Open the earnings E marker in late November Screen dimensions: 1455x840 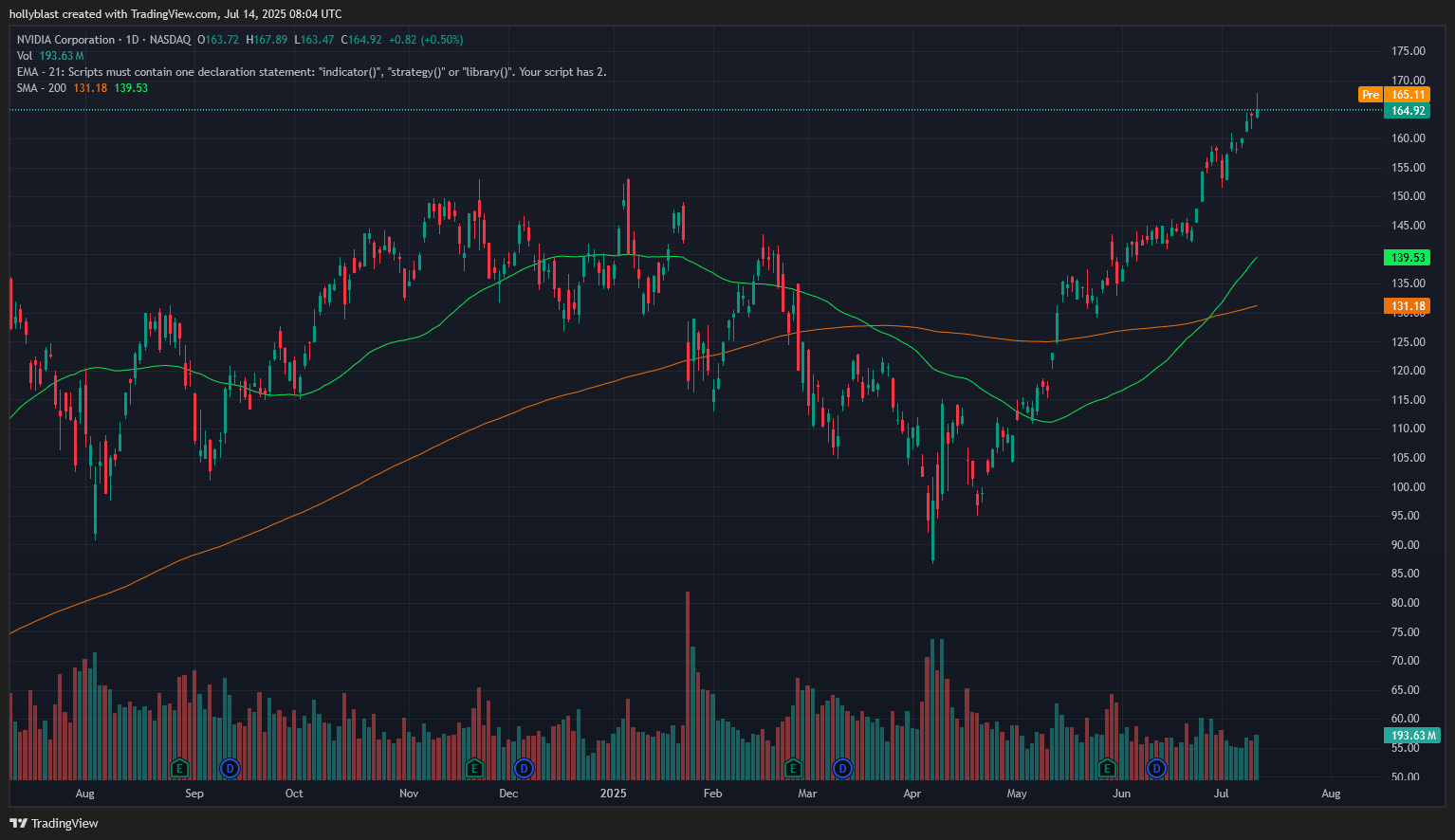point(474,767)
